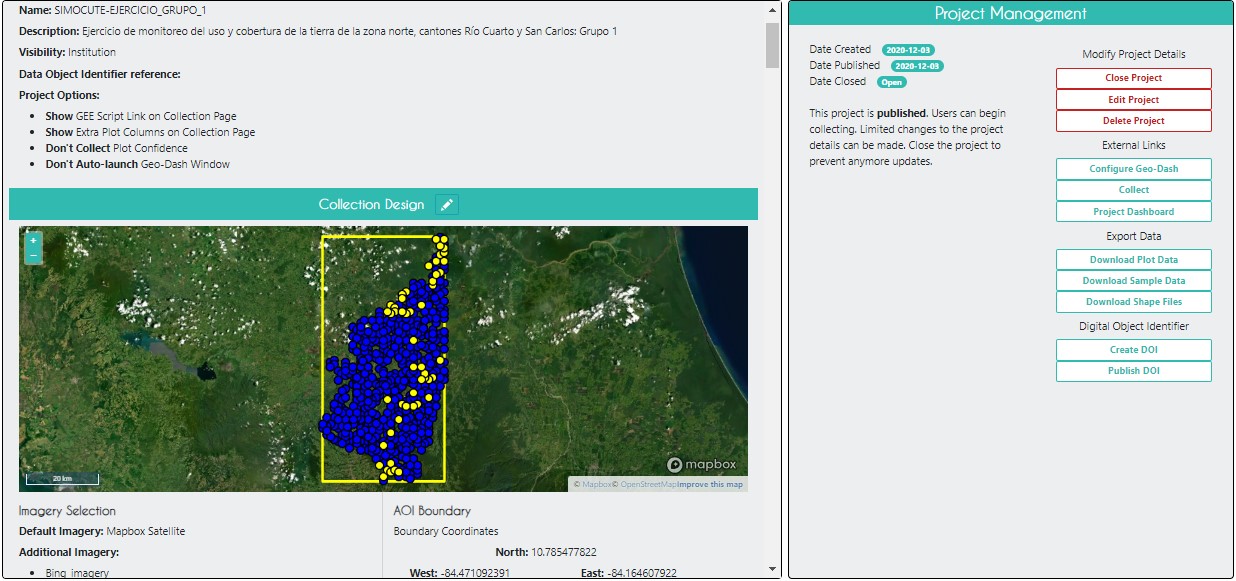
Task: Download Shape Files
Action: pos(1133,302)
